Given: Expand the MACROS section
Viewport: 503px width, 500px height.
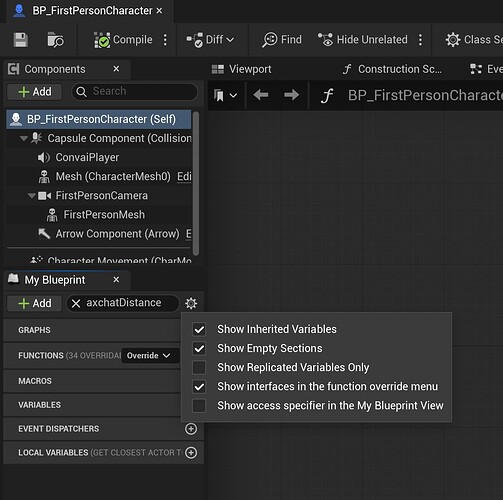Looking at the screenshot, I should tap(92, 381).
